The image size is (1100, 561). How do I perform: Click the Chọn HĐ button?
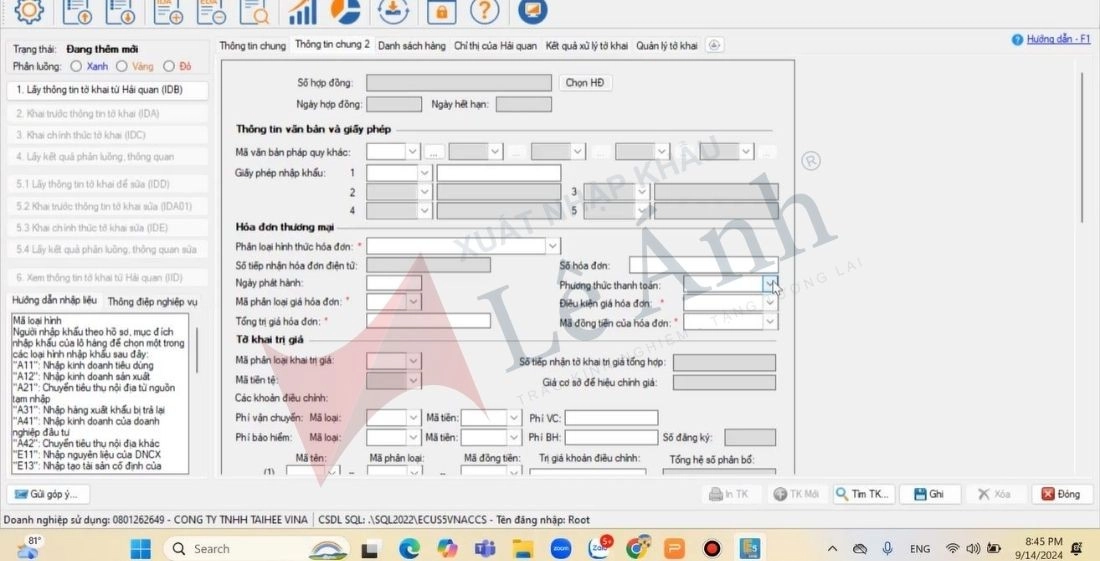[585, 83]
